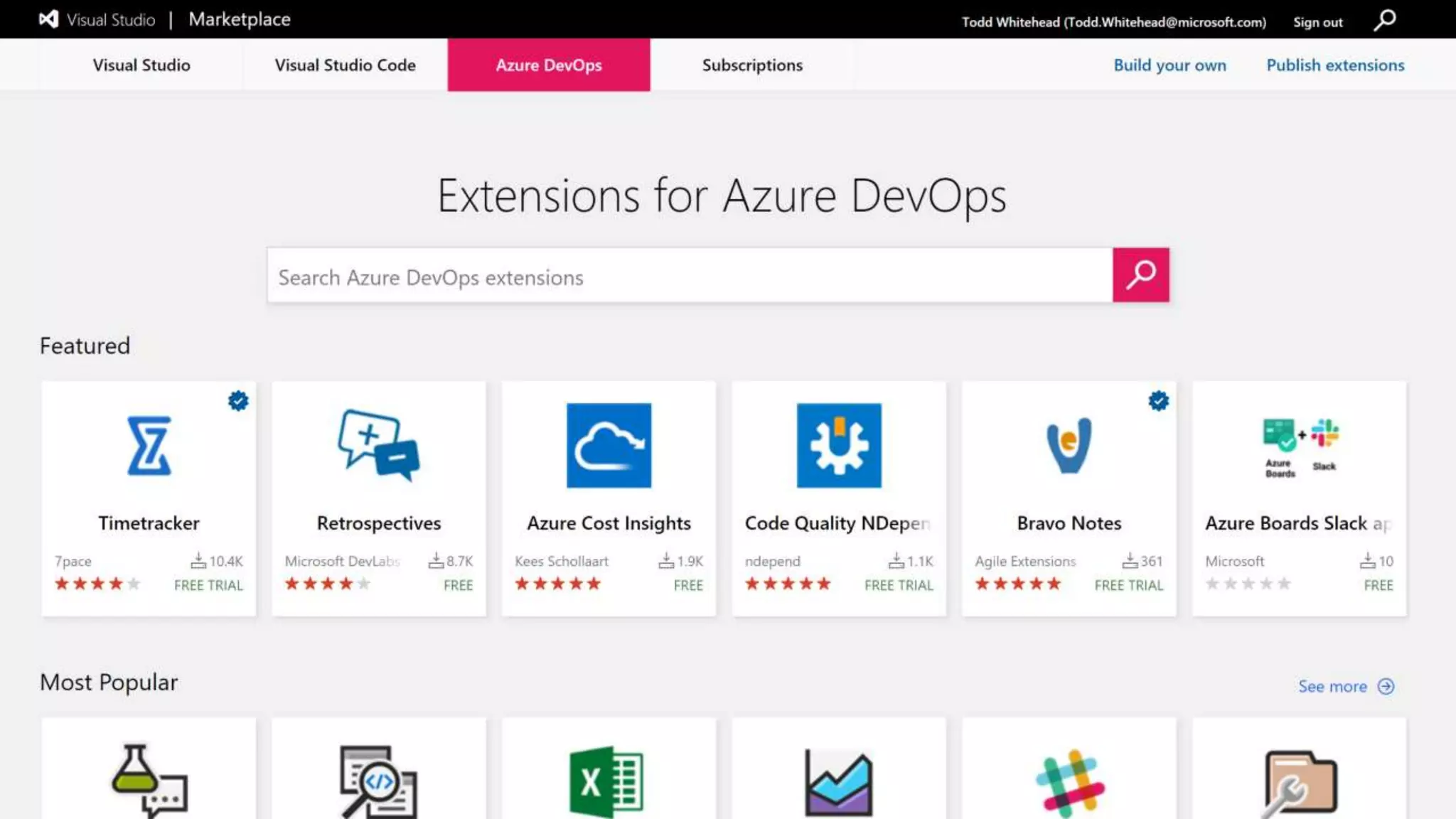This screenshot has width=1456, height=819.
Task: Click the Excel icon in Most Popular
Action: pyautogui.click(x=606, y=781)
